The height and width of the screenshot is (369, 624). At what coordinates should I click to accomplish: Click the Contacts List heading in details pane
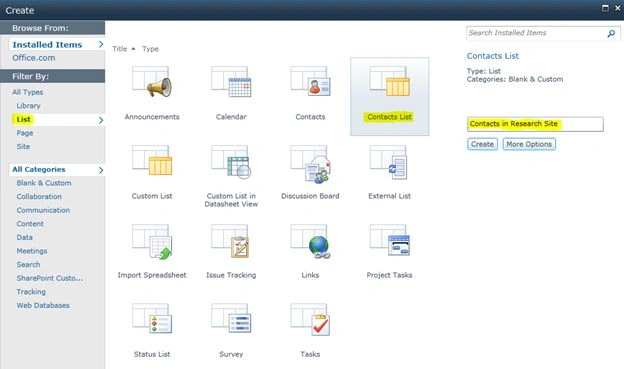tap(493, 56)
